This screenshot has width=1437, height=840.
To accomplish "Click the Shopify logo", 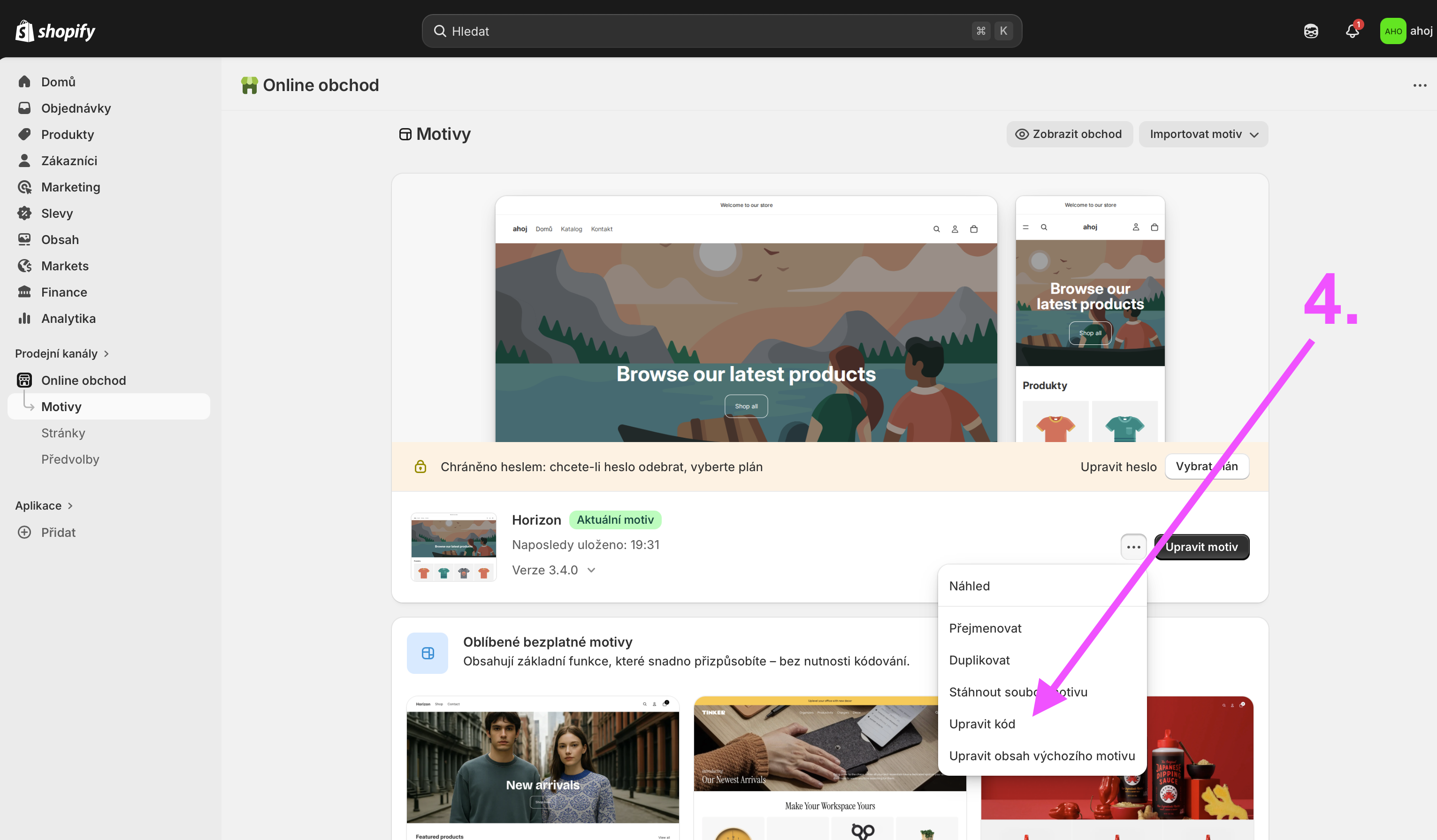I will point(55,31).
